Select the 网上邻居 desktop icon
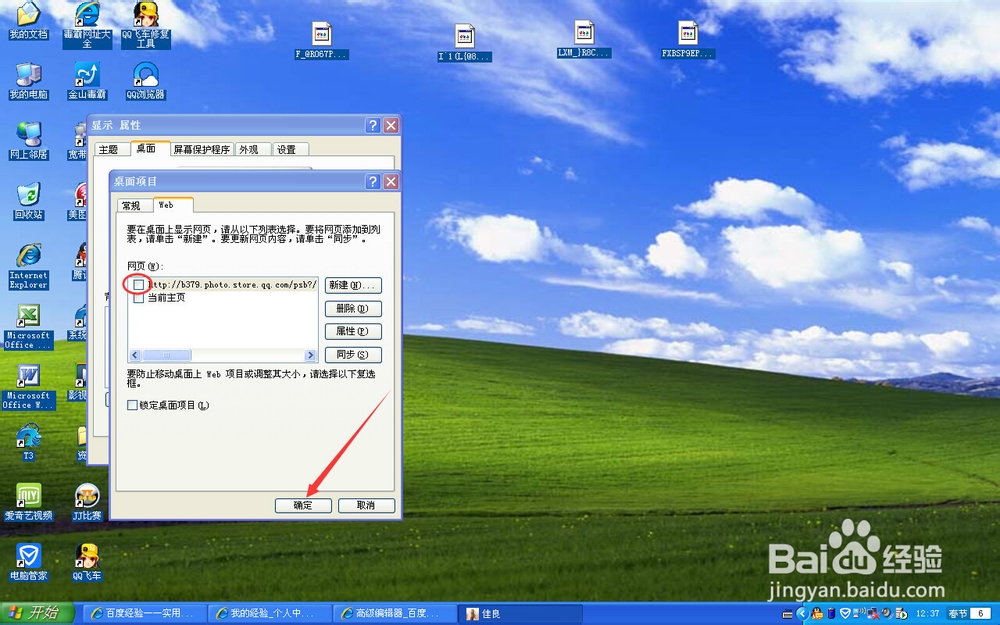The height and width of the screenshot is (625, 1000). click(x=28, y=141)
